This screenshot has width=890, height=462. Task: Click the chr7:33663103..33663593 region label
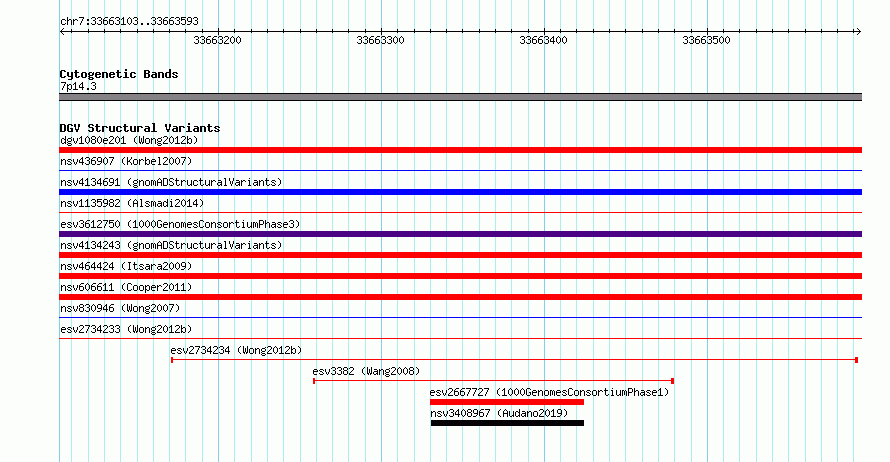(129, 22)
